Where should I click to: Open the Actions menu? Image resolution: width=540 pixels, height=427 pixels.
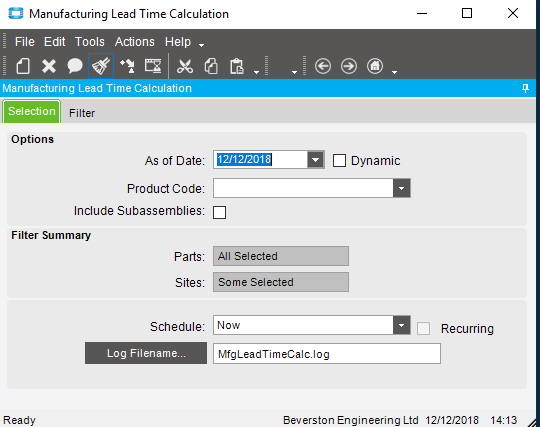tap(135, 42)
